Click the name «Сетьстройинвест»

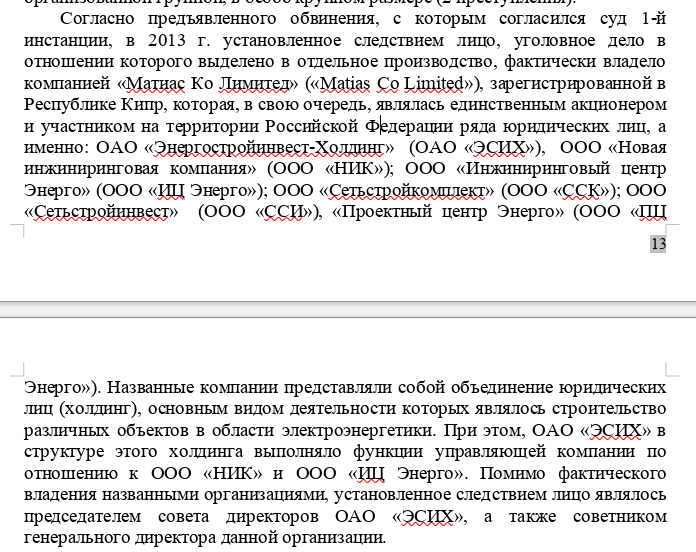pos(102,212)
